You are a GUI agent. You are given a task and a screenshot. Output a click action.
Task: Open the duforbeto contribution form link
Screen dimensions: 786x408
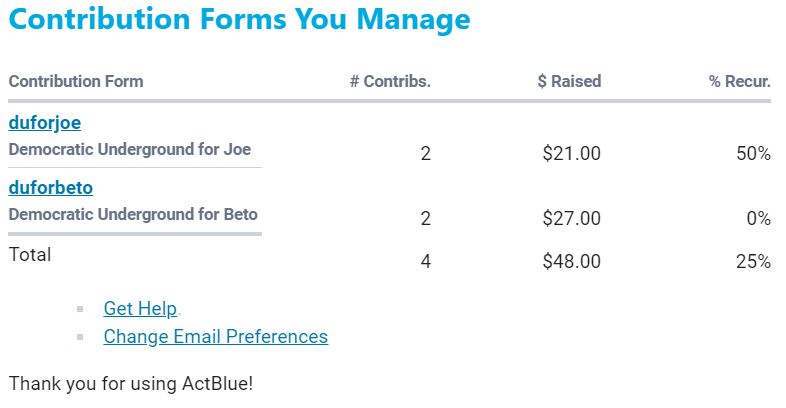(51, 187)
